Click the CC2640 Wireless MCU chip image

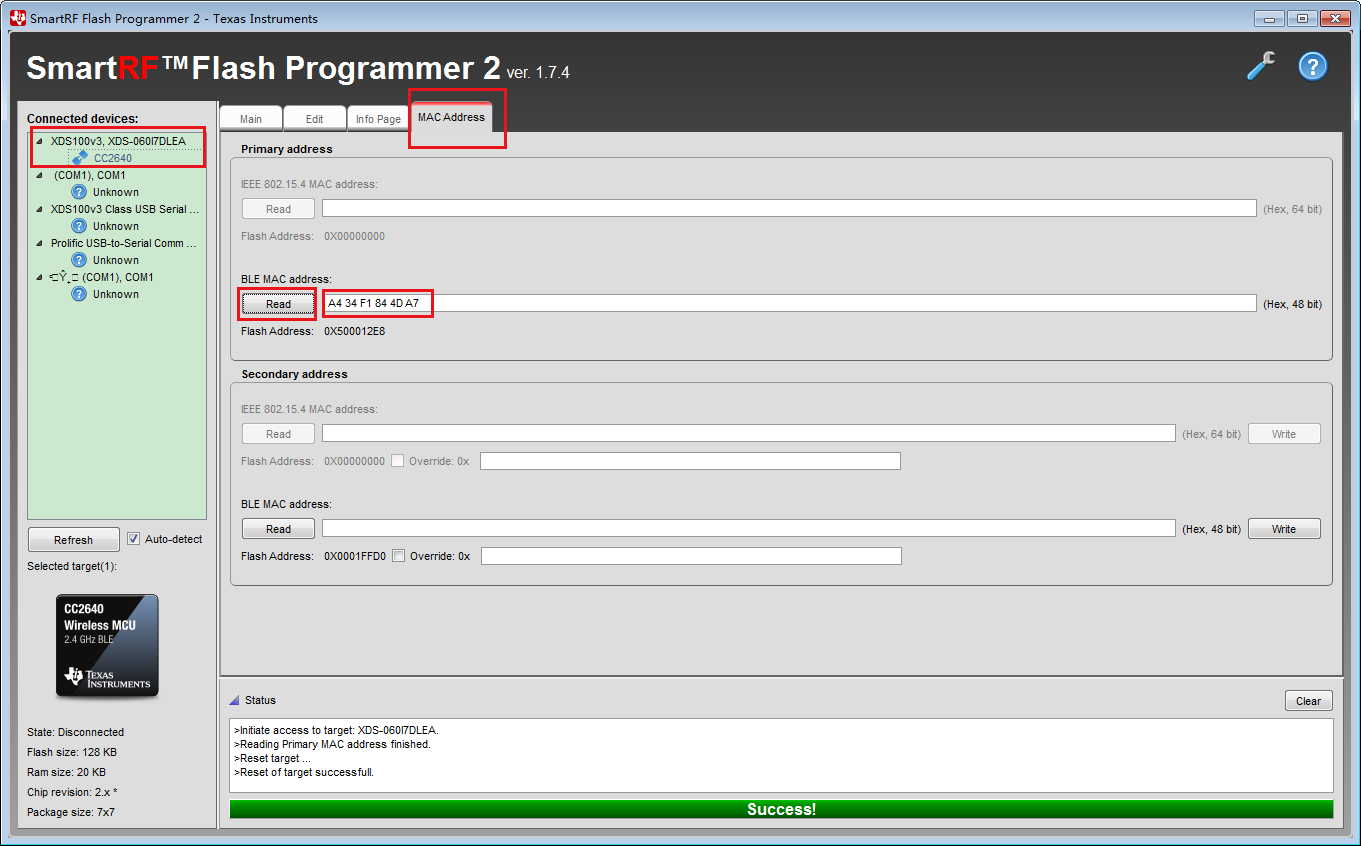tap(107, 646)
